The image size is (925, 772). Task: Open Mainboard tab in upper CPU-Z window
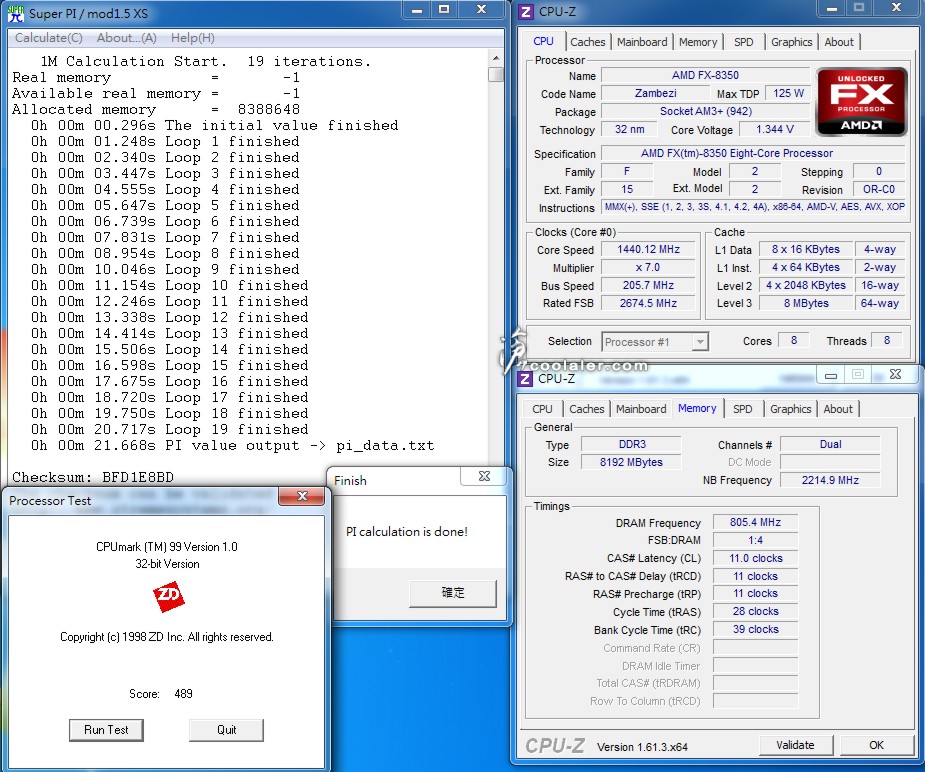(x=642, y=42)
